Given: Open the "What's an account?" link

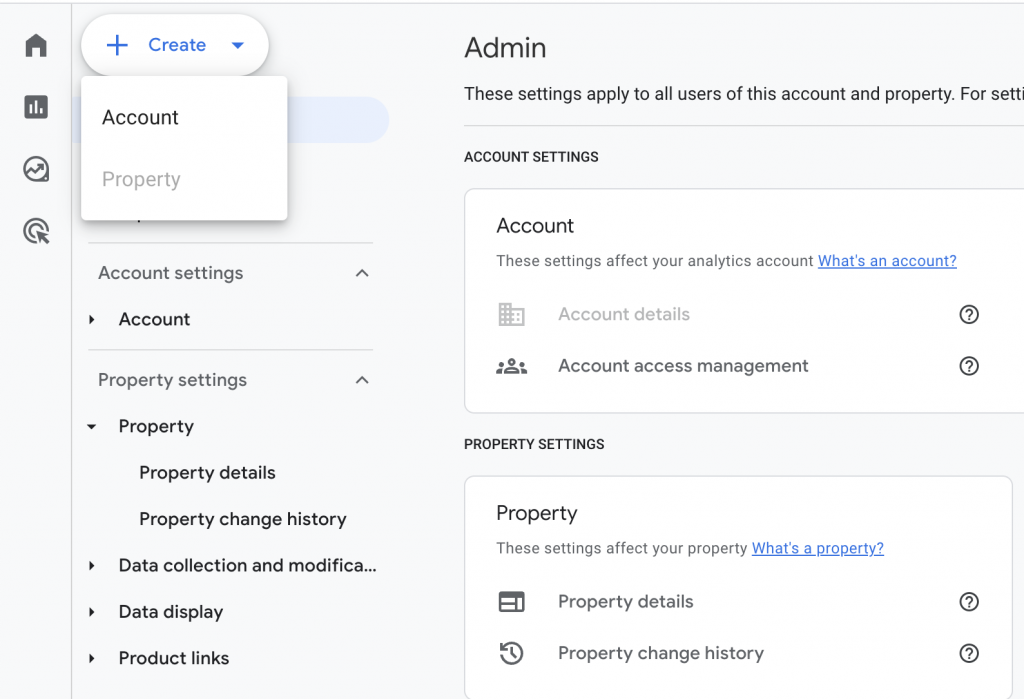Looking at the screenshot, I should click(x=887, y=261).
